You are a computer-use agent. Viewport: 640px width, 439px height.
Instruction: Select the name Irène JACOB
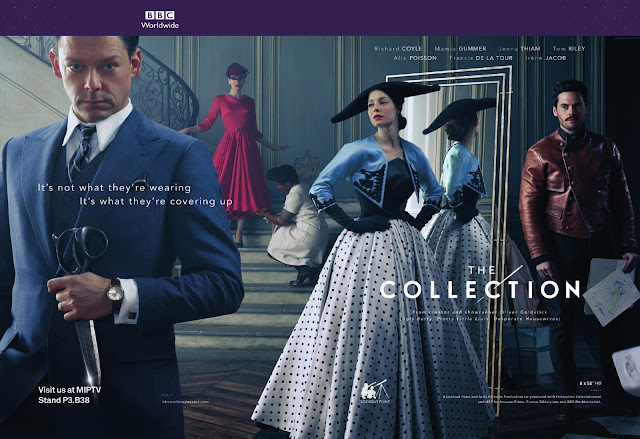coord(546,58)
